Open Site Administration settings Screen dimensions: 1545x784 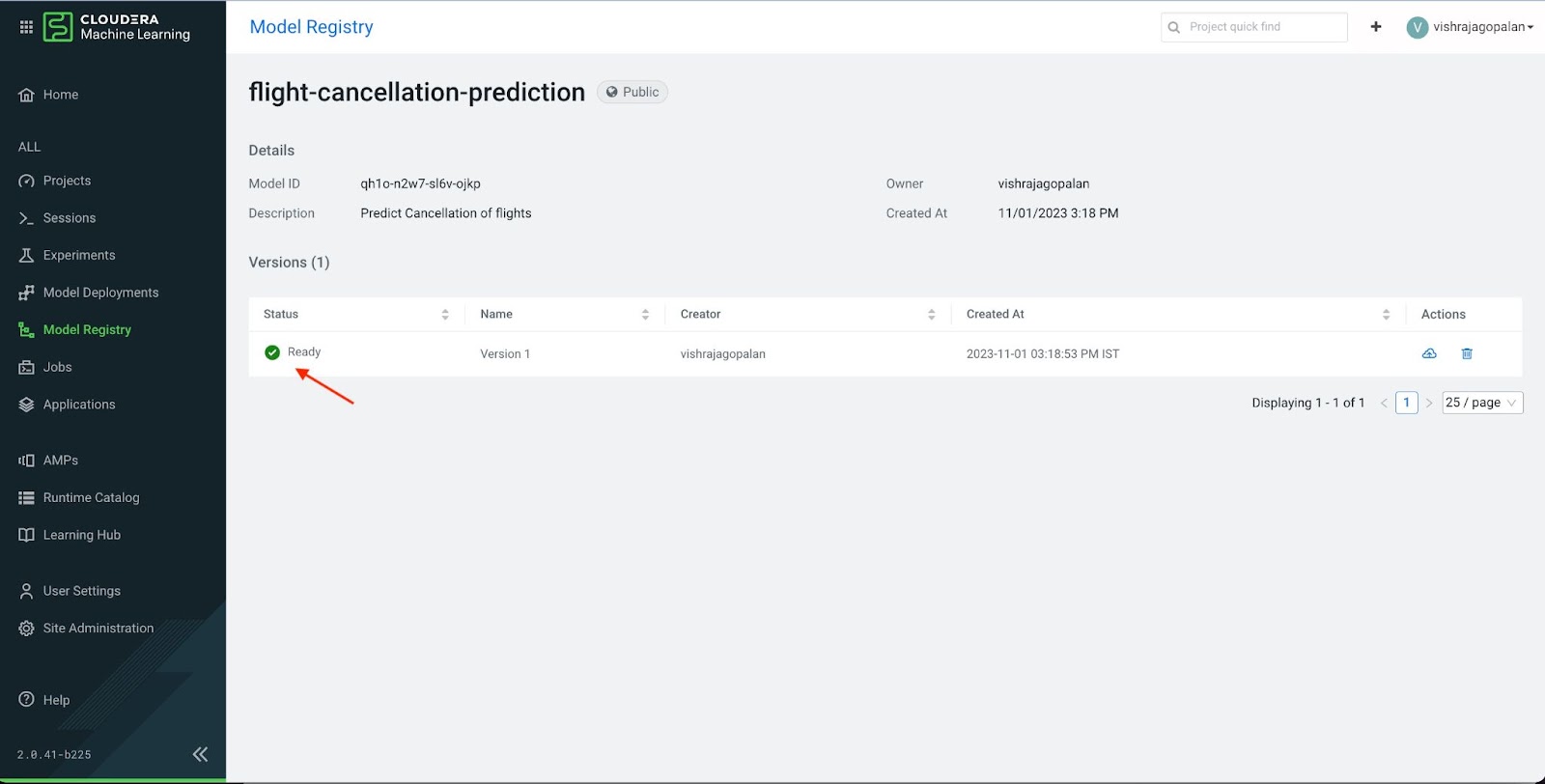point(98,628)
